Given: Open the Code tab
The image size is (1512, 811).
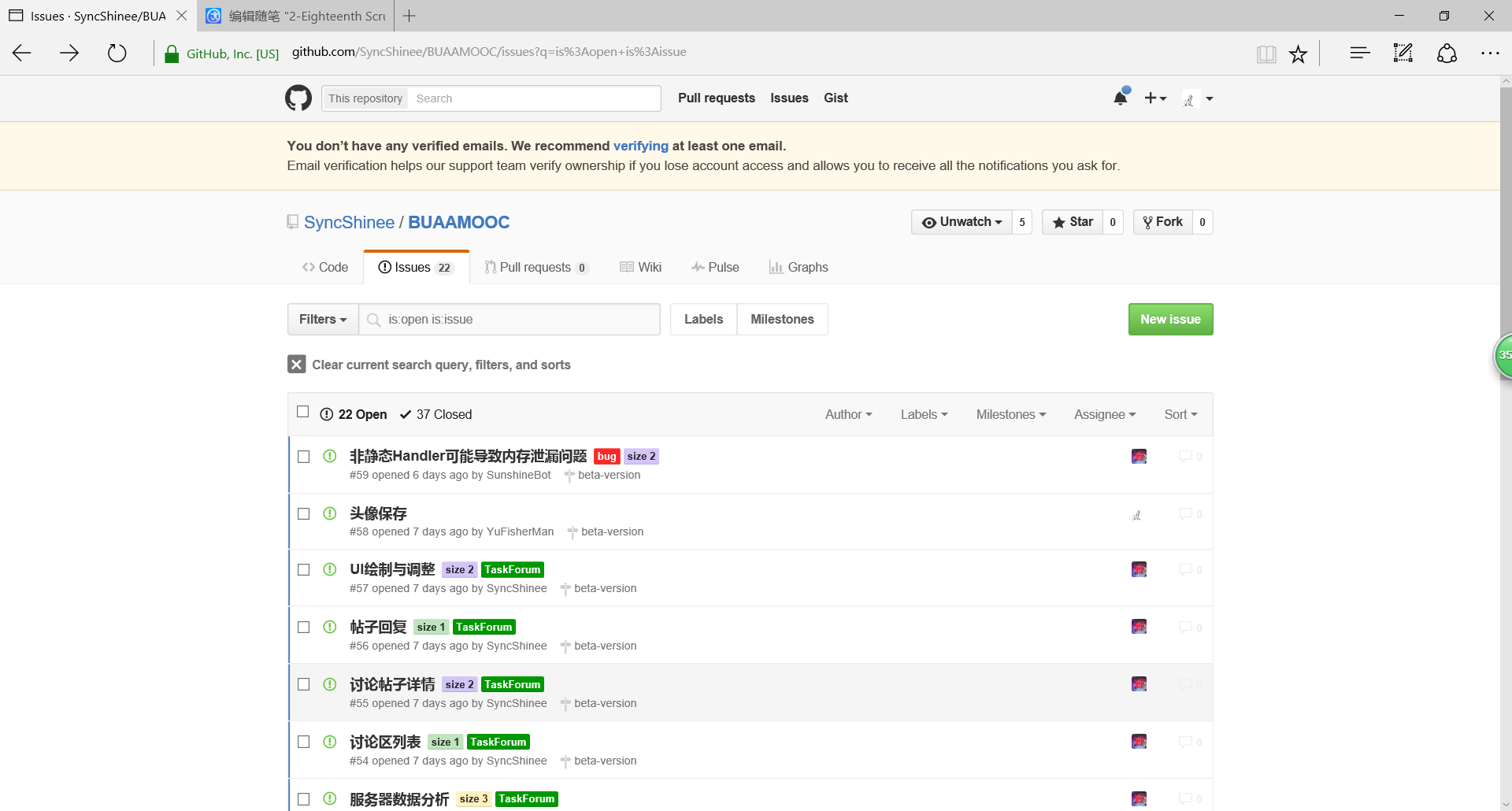Looking at the screenshot, I should coord(325,268).
